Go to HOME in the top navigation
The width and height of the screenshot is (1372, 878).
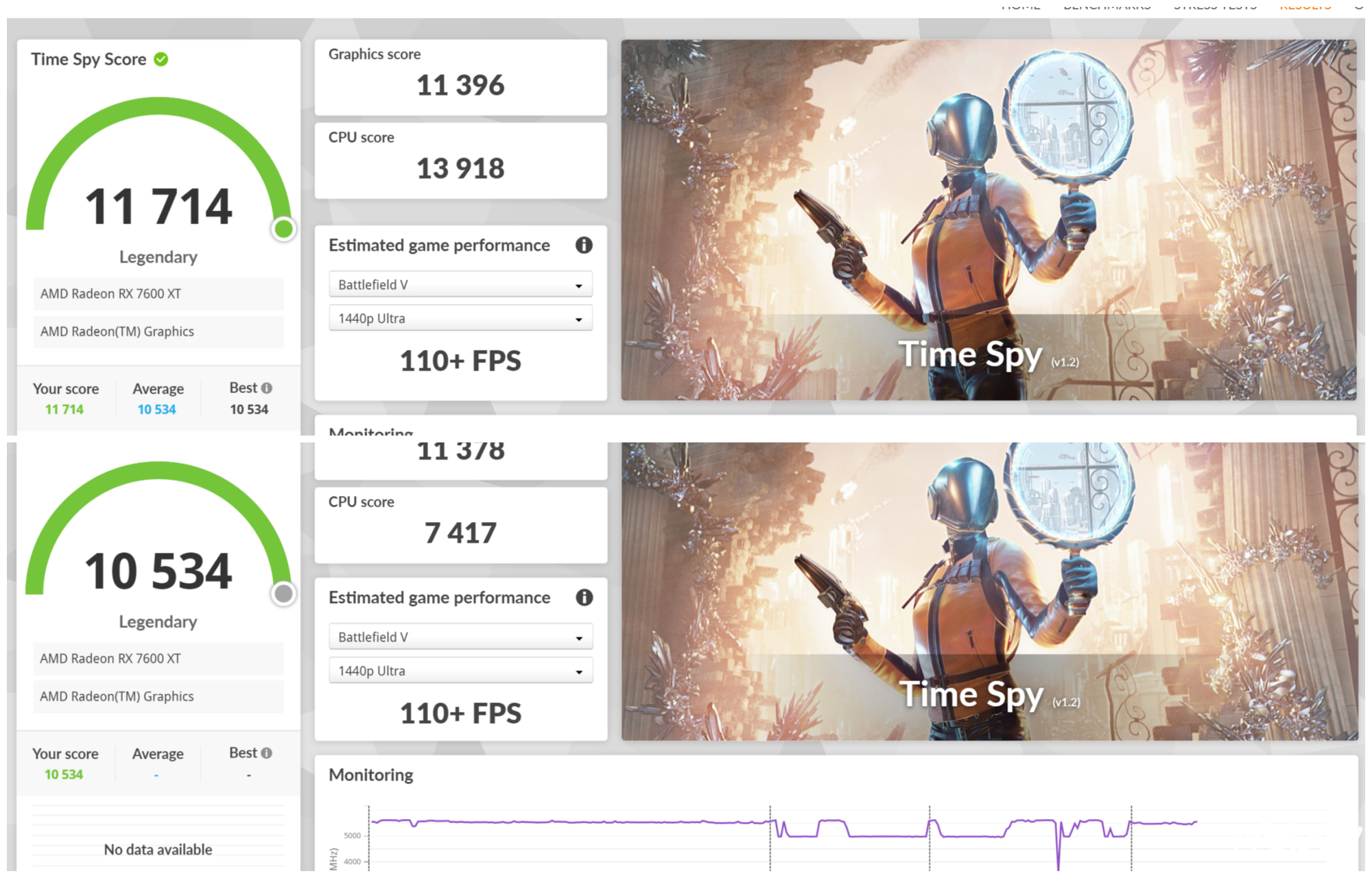(1021, 5)
